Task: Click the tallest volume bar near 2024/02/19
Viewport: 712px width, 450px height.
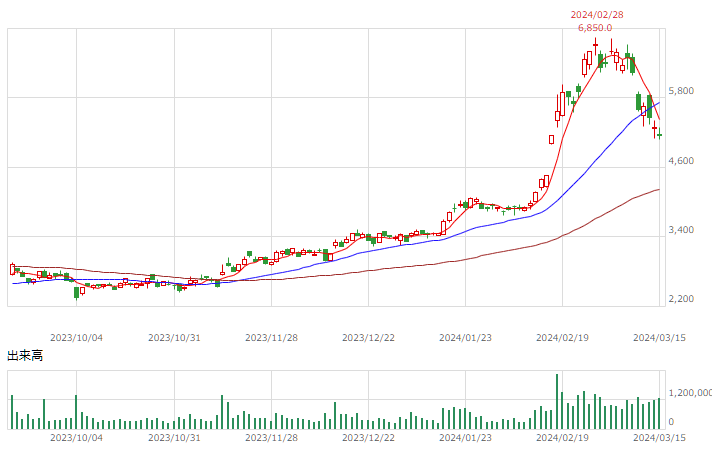Action: pos(557,402)
